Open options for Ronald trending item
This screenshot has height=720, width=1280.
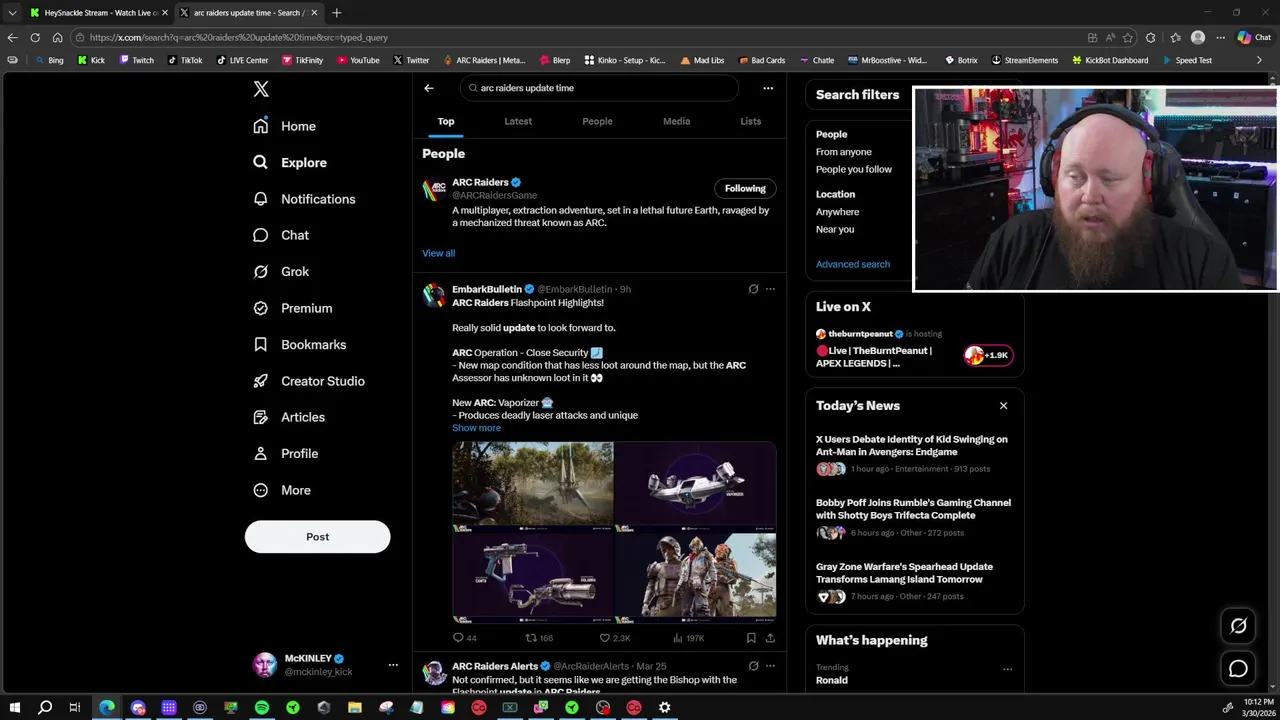pyautogui.click(x=1007, y=668)
